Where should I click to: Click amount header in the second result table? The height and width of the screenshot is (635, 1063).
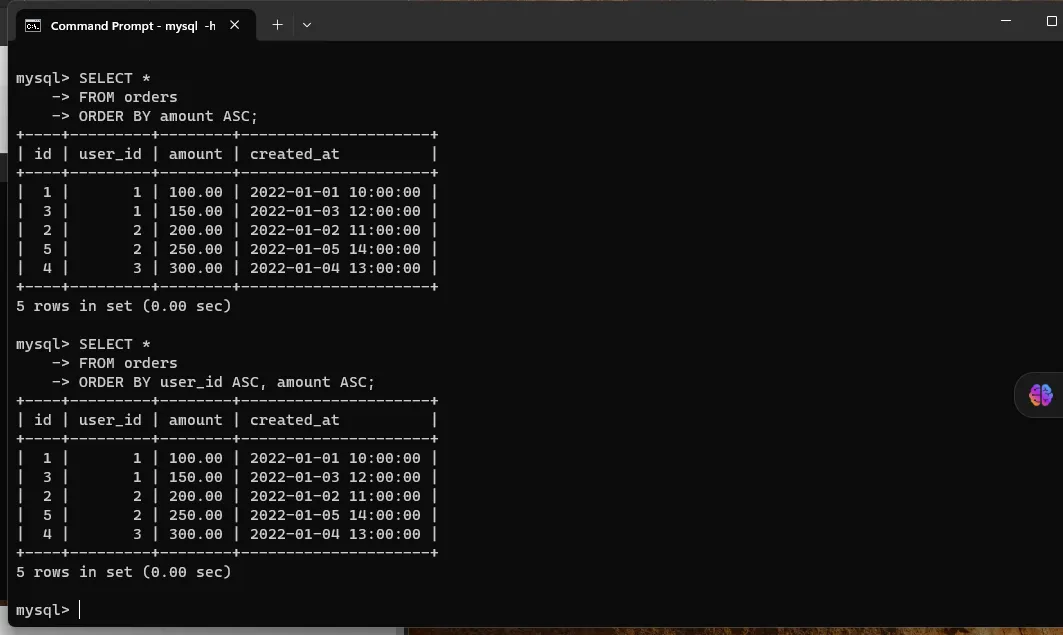(195, 420)
